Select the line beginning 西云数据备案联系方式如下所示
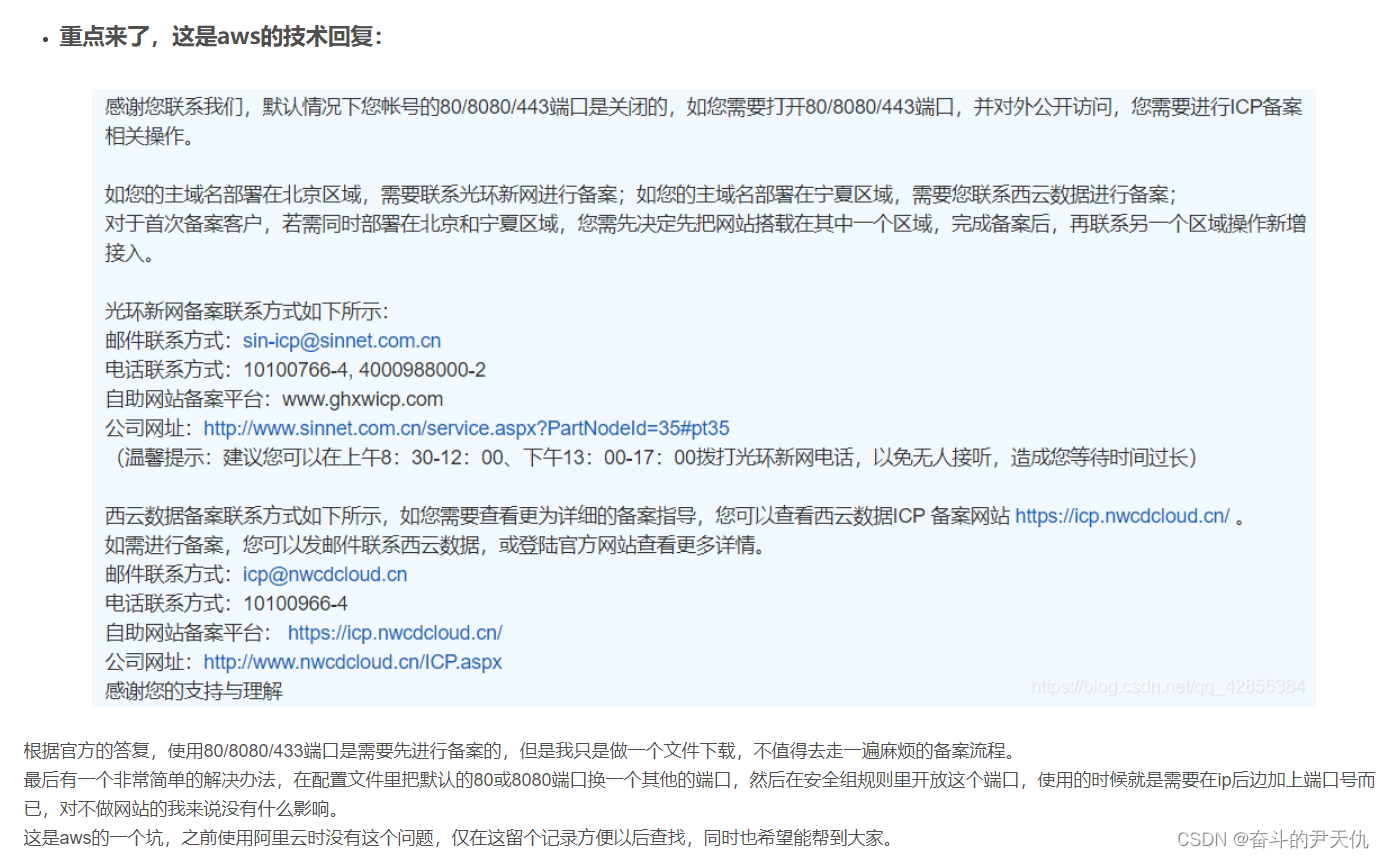The height and width of the screenshot is (858, 1384). coord(677,516)
